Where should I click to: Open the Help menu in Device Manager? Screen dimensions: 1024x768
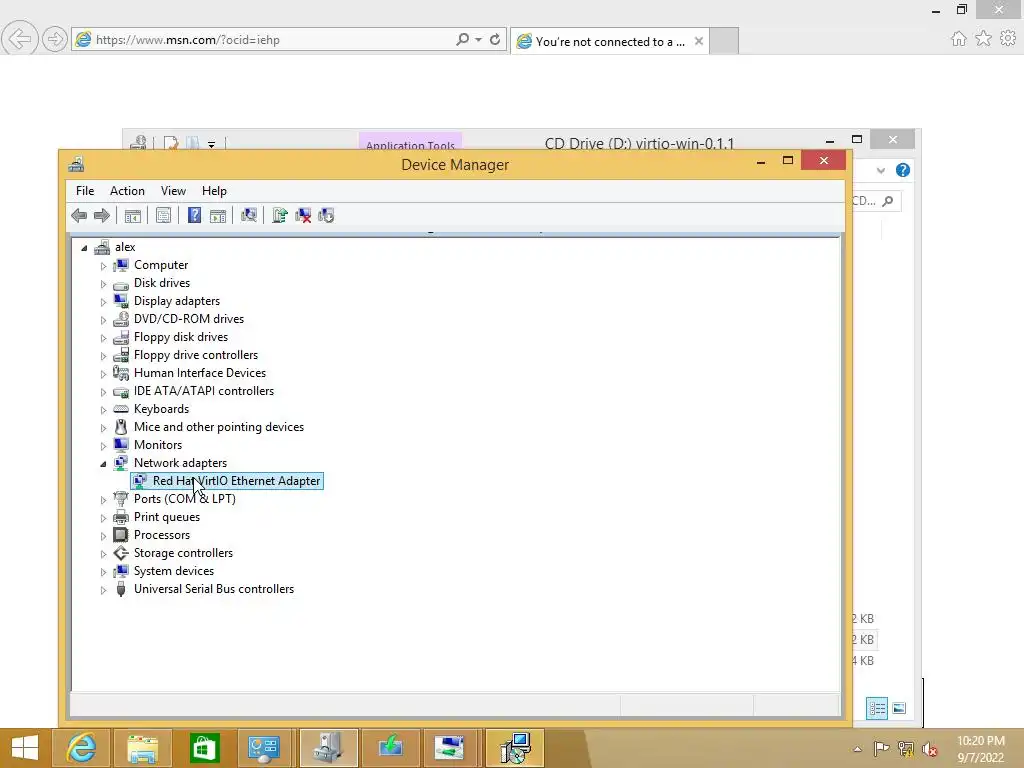click(214, 191)
